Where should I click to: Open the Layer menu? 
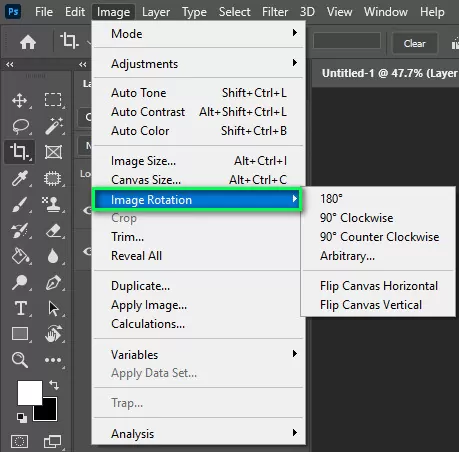(x=156, y=12)
